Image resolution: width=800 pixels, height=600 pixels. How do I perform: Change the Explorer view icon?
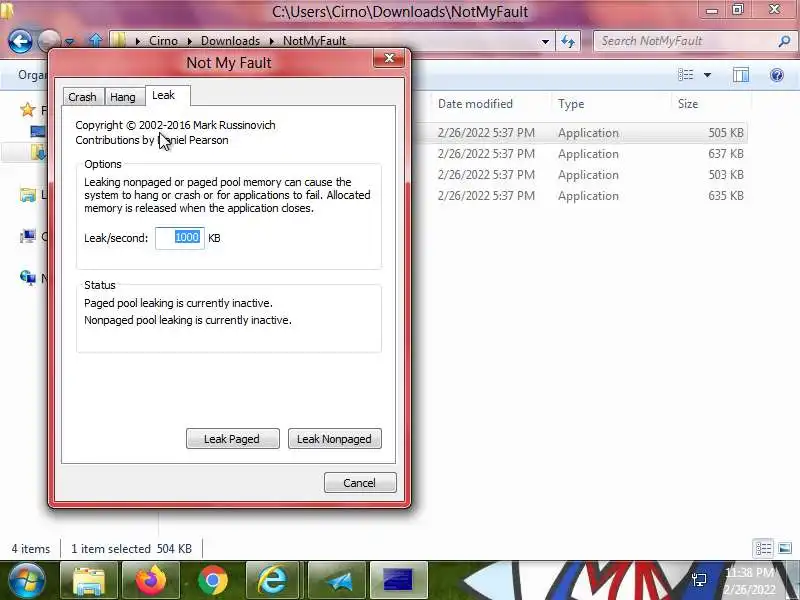point(686,75)
